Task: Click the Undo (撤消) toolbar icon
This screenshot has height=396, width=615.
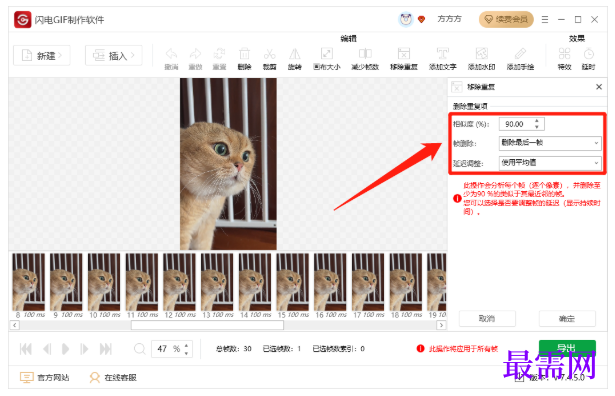Action: (171, 58)
